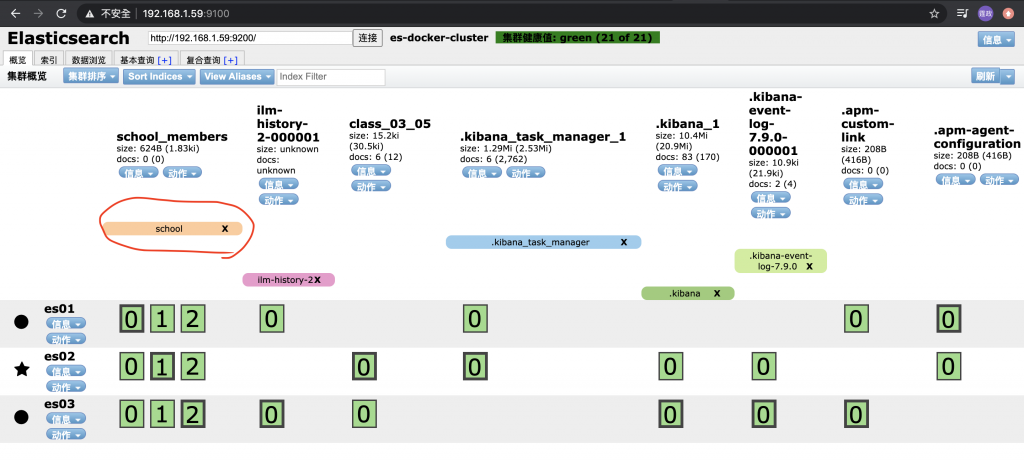1024x460 pixels.
Task: Switch to the 概览 tab
Action: coord(17,59)
